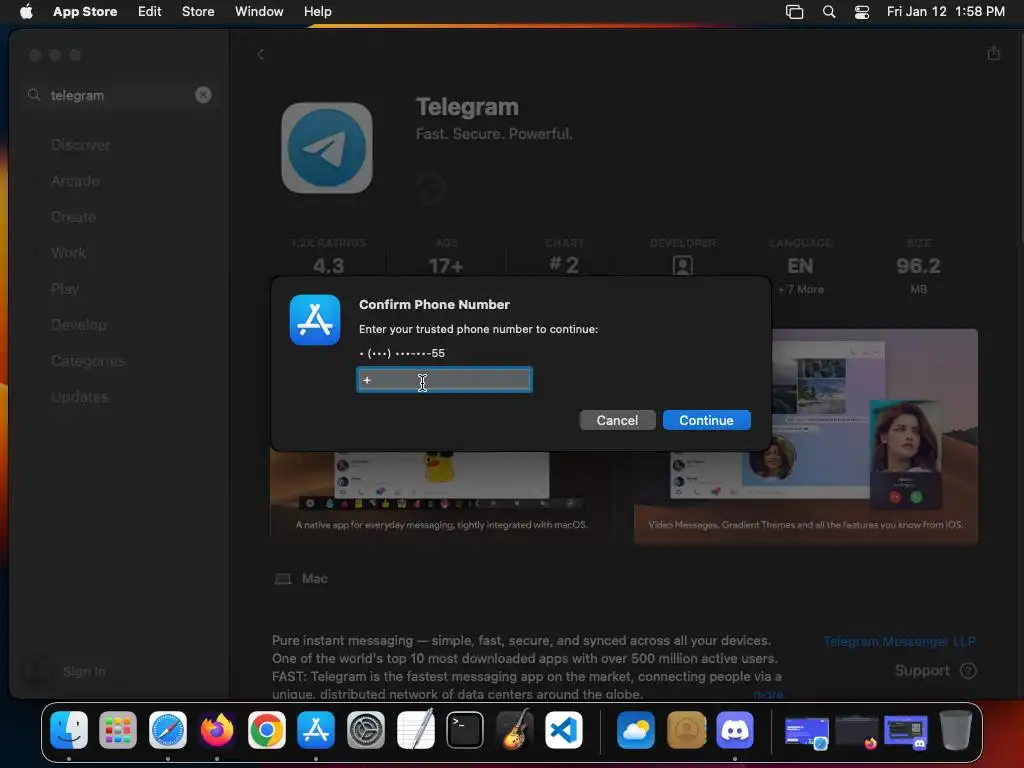The height and width of the screenshot is (768, 1024).
Task: Click the #2 chart ranking
Action: point(564,264)
